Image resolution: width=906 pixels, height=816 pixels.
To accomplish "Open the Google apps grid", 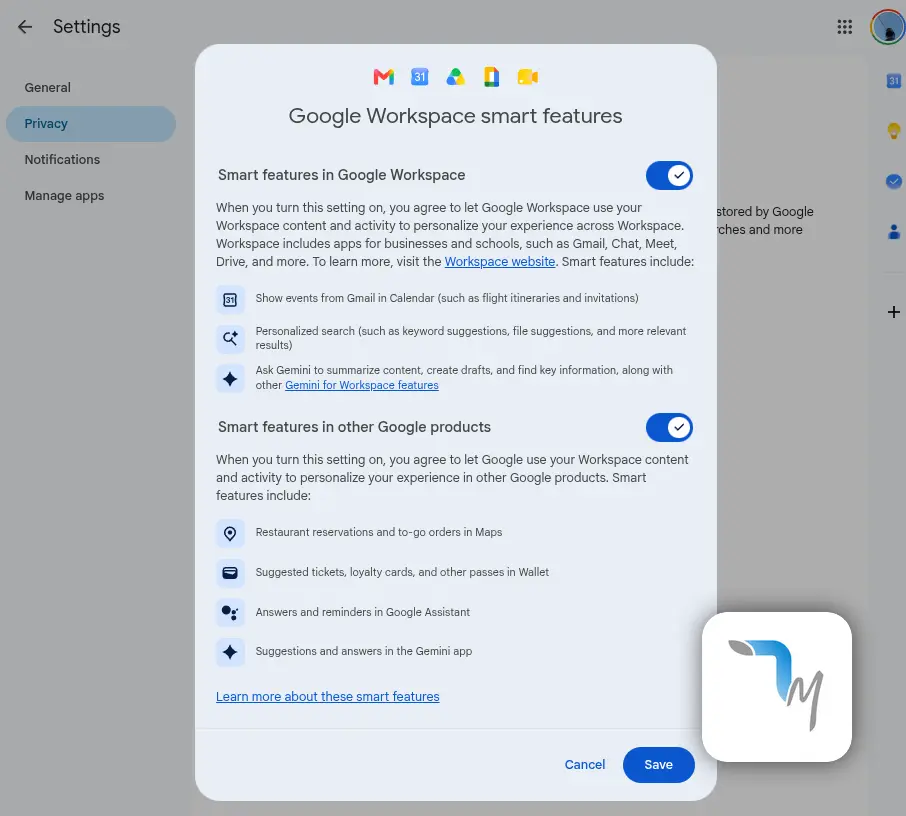I will pos(844,27).
